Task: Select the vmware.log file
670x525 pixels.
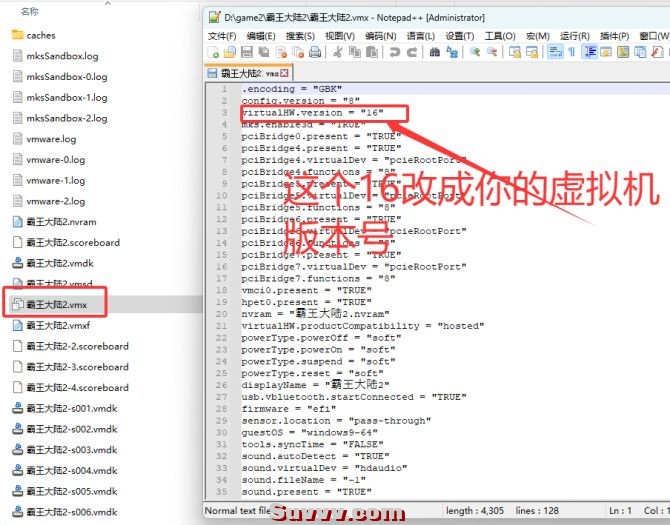Action: [44, 139]
